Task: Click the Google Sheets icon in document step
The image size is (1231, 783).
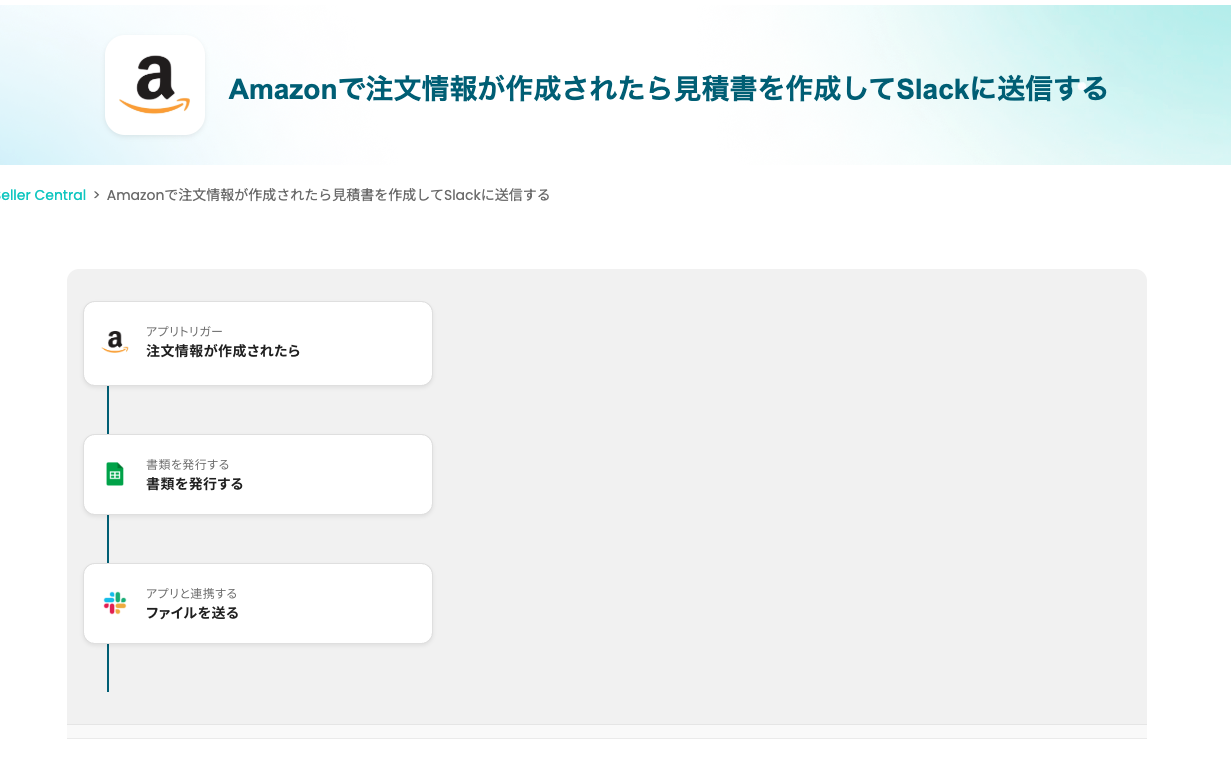Action: point(115,474)
